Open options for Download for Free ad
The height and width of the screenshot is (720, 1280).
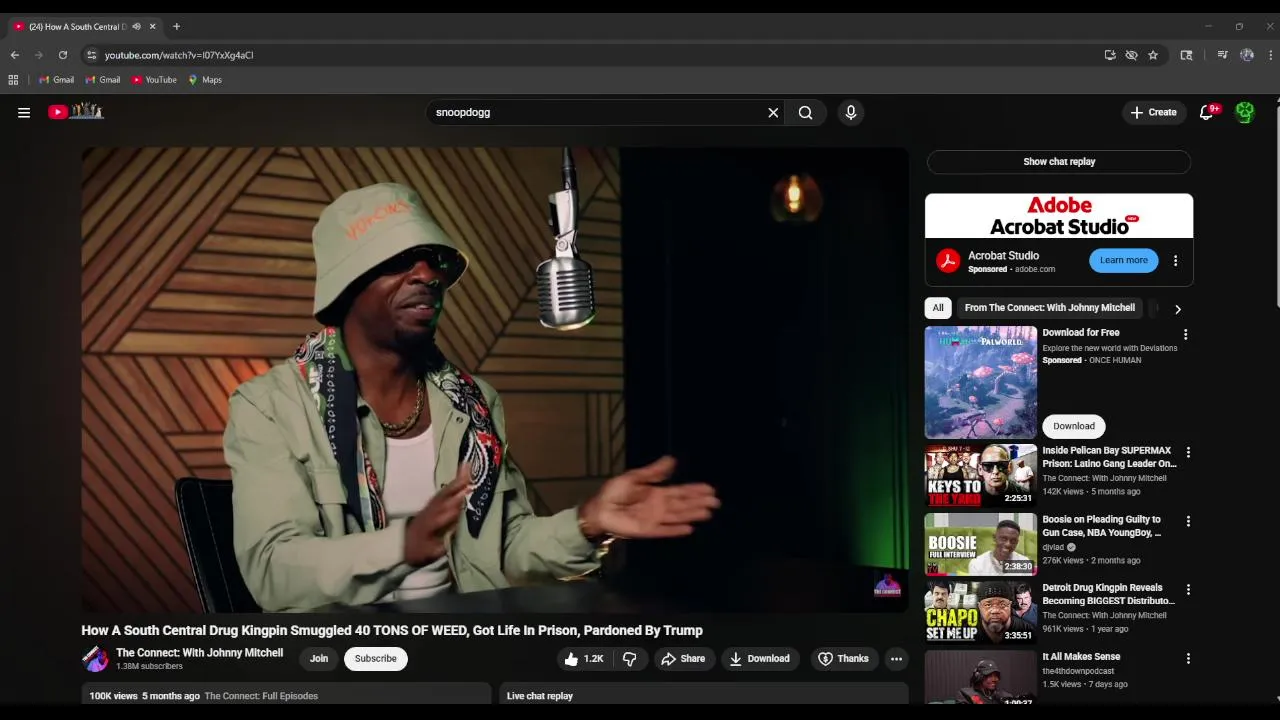tap(1186, 335)
